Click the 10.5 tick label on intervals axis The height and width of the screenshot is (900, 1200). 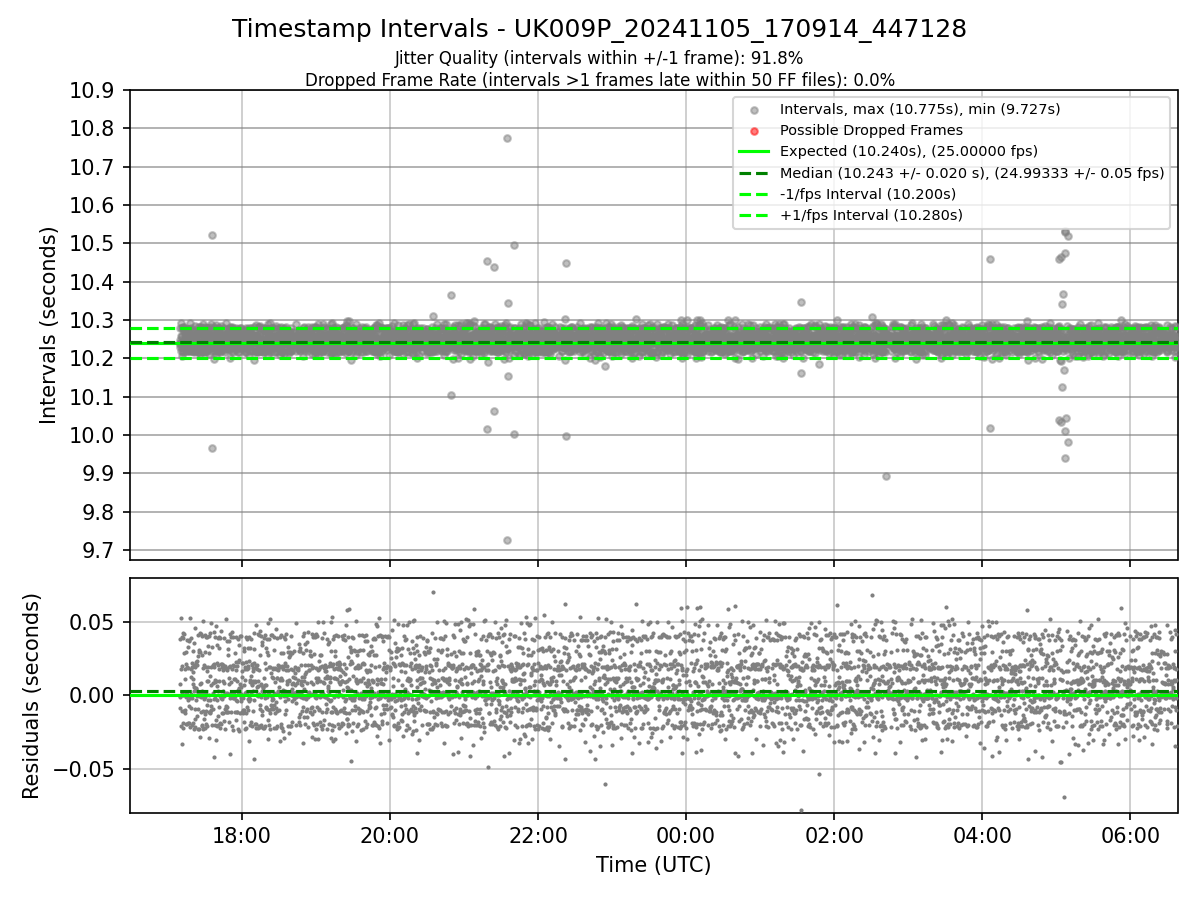pyautogui.click(x=93, y=244)
